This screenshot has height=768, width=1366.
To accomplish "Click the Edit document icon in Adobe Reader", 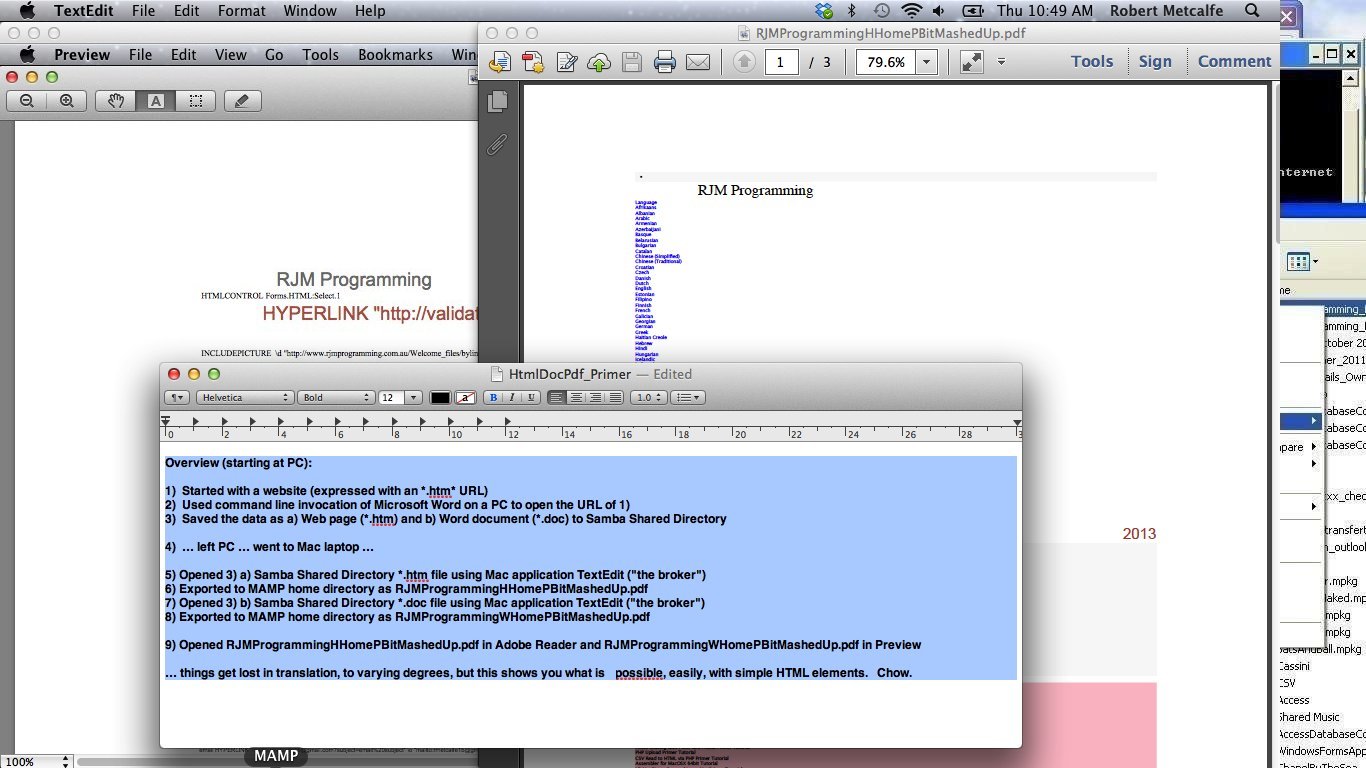I will click(x=566, y=62).
